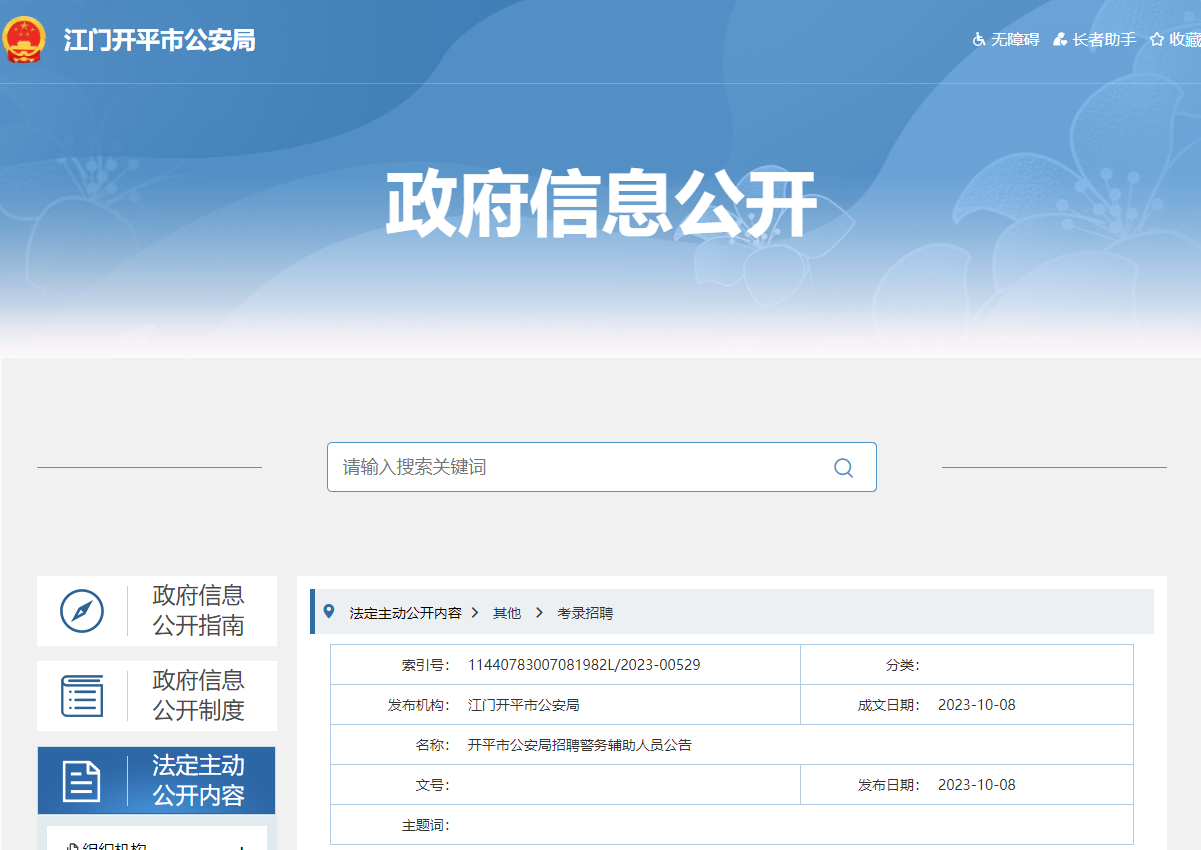This screenshot has height=850, width=1201.
Task: Click the wheelchair accessibility icon
Action: pyautogui.click(x=979, y=40)
